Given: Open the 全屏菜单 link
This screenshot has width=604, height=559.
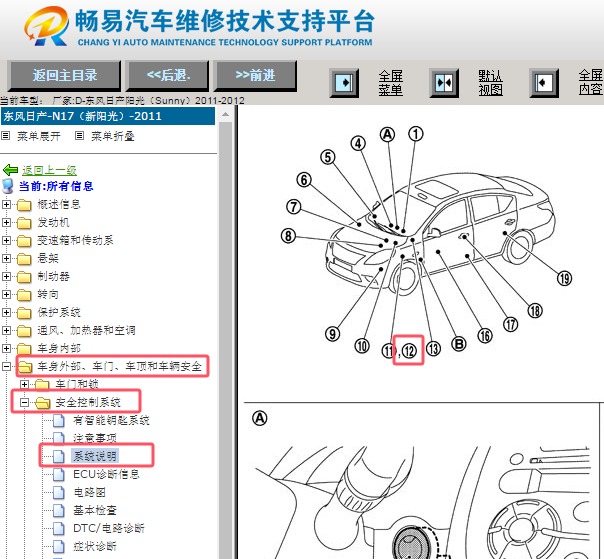Looking at the screenshot, I should coord(391,83).
